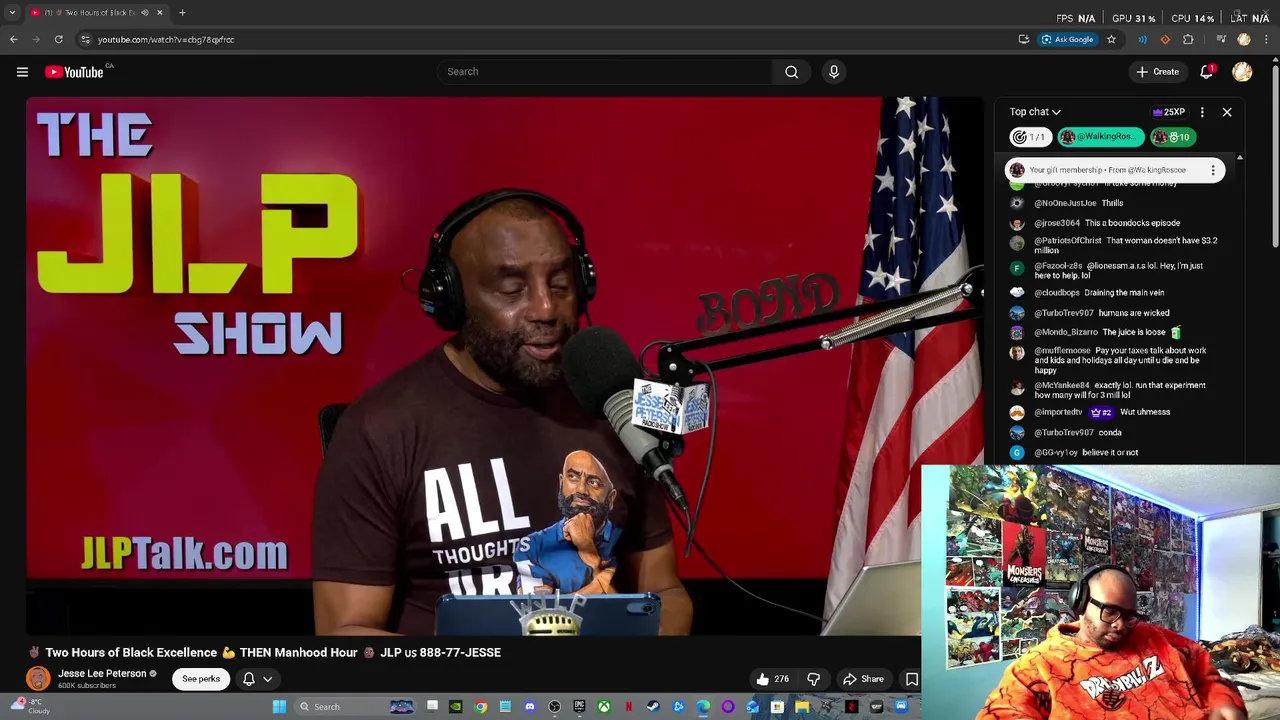
Task: Open Jesse Lee Peterson channel name link
Action: point(102,673)
